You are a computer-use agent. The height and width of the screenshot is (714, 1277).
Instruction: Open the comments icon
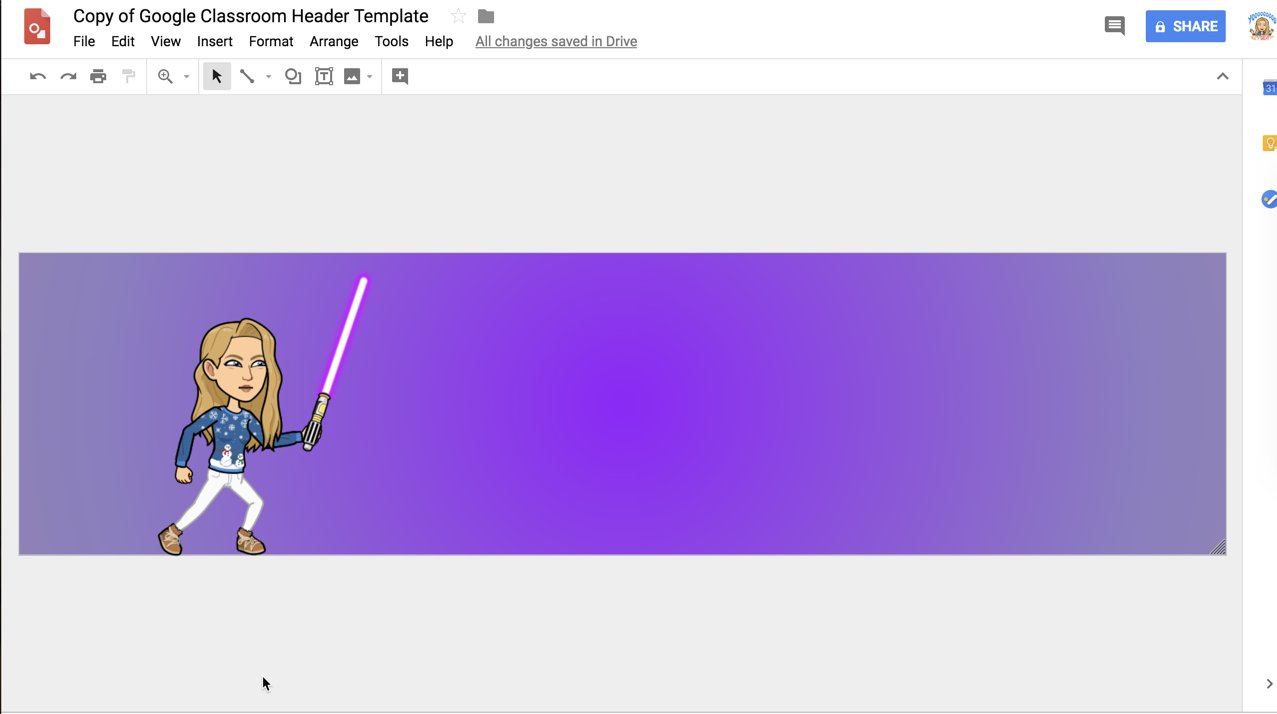(1114, 26)
